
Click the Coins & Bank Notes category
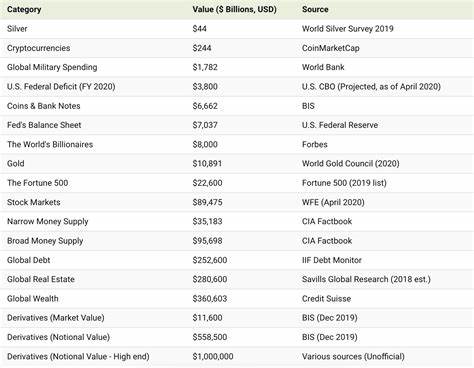(x=44, y=106)
